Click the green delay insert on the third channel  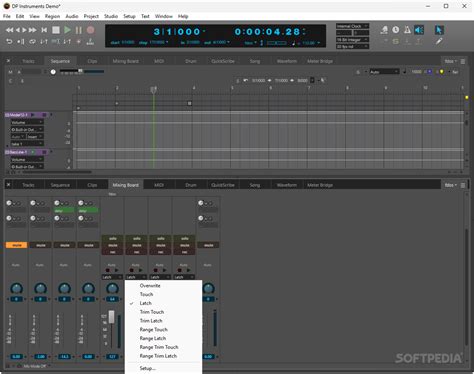[64, 211]
